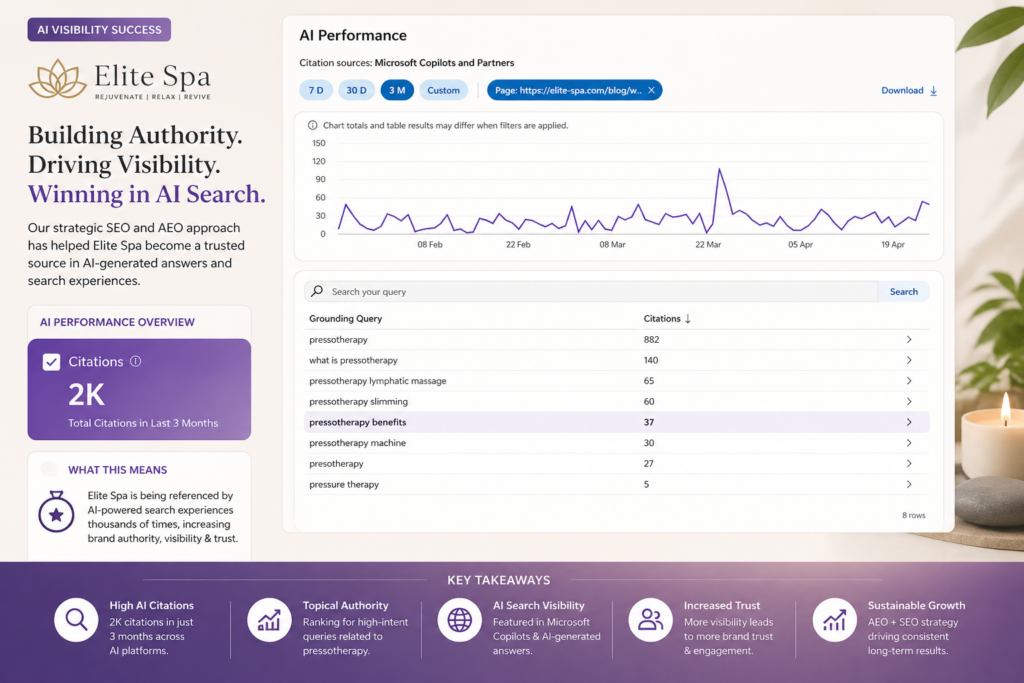Viewport: 1024px width, 683px height.
Task: Expand pressotherapy slimming row chevron
Action: pyautogui.click(x=908, y=402)
